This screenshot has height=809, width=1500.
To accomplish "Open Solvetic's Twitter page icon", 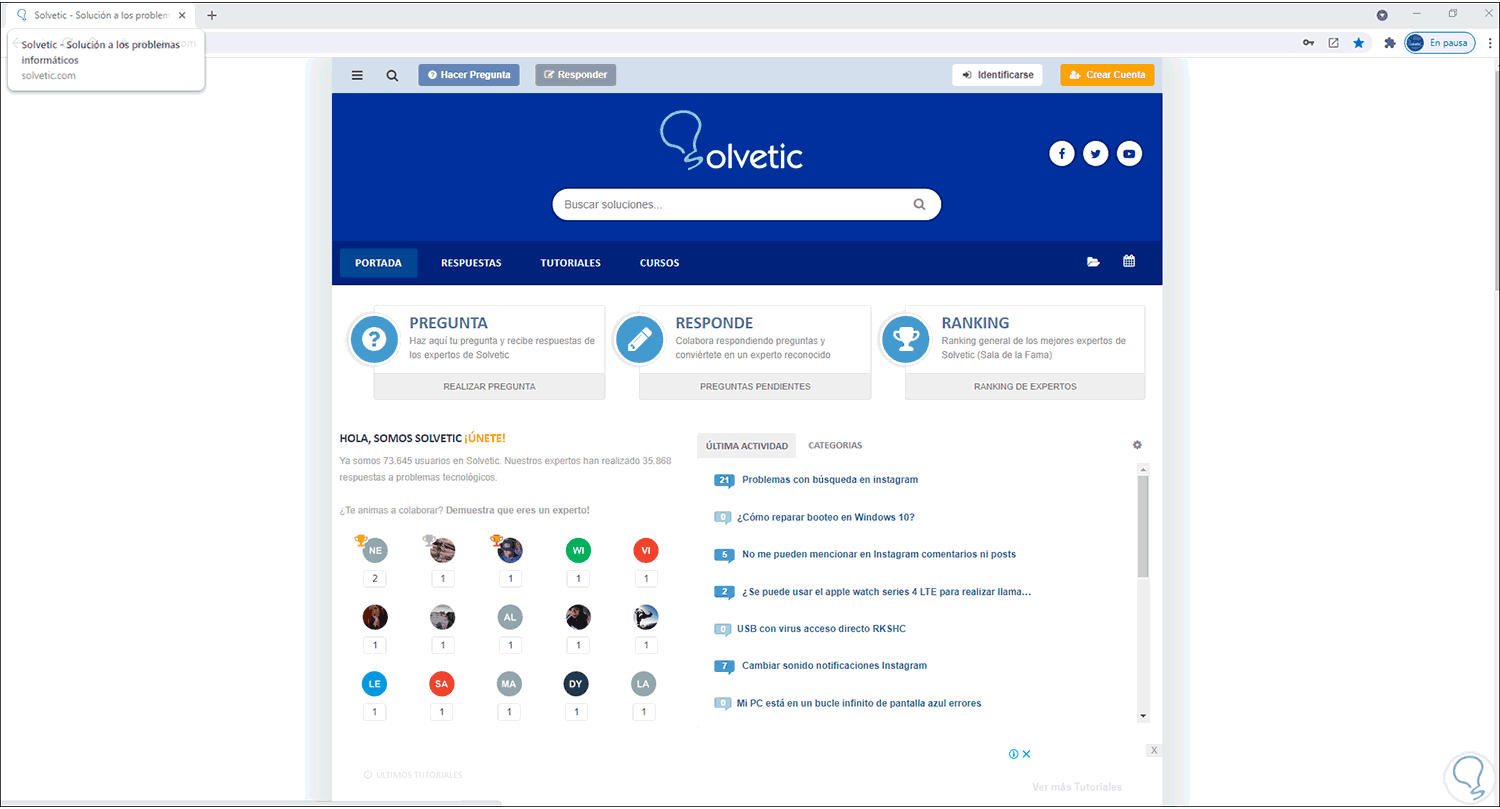I will tap(1096, 153).
